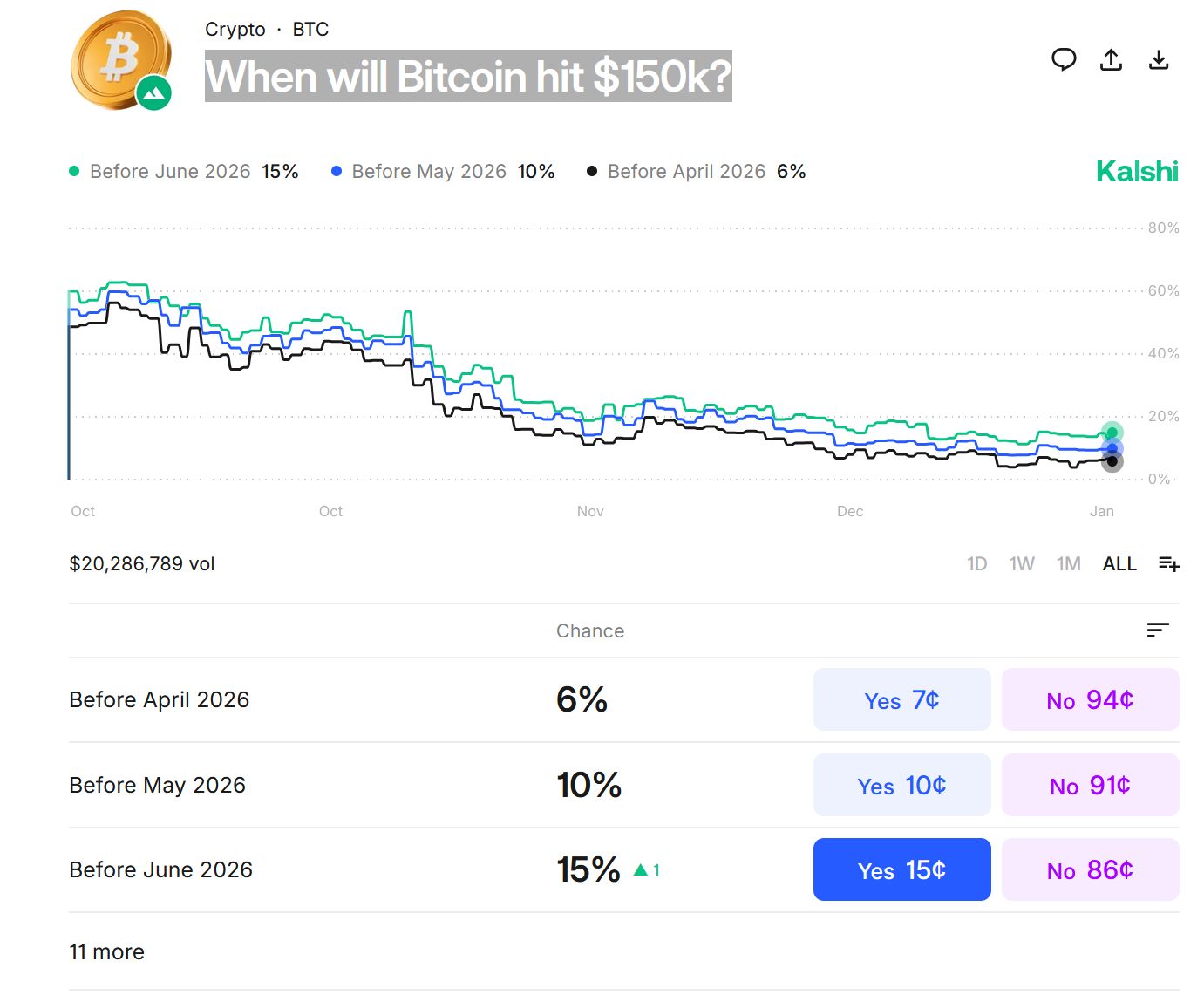Buy Yes 7¢ for Before April 2026
This screenshot has width=1204, height=995.
[x=901, y=699]
